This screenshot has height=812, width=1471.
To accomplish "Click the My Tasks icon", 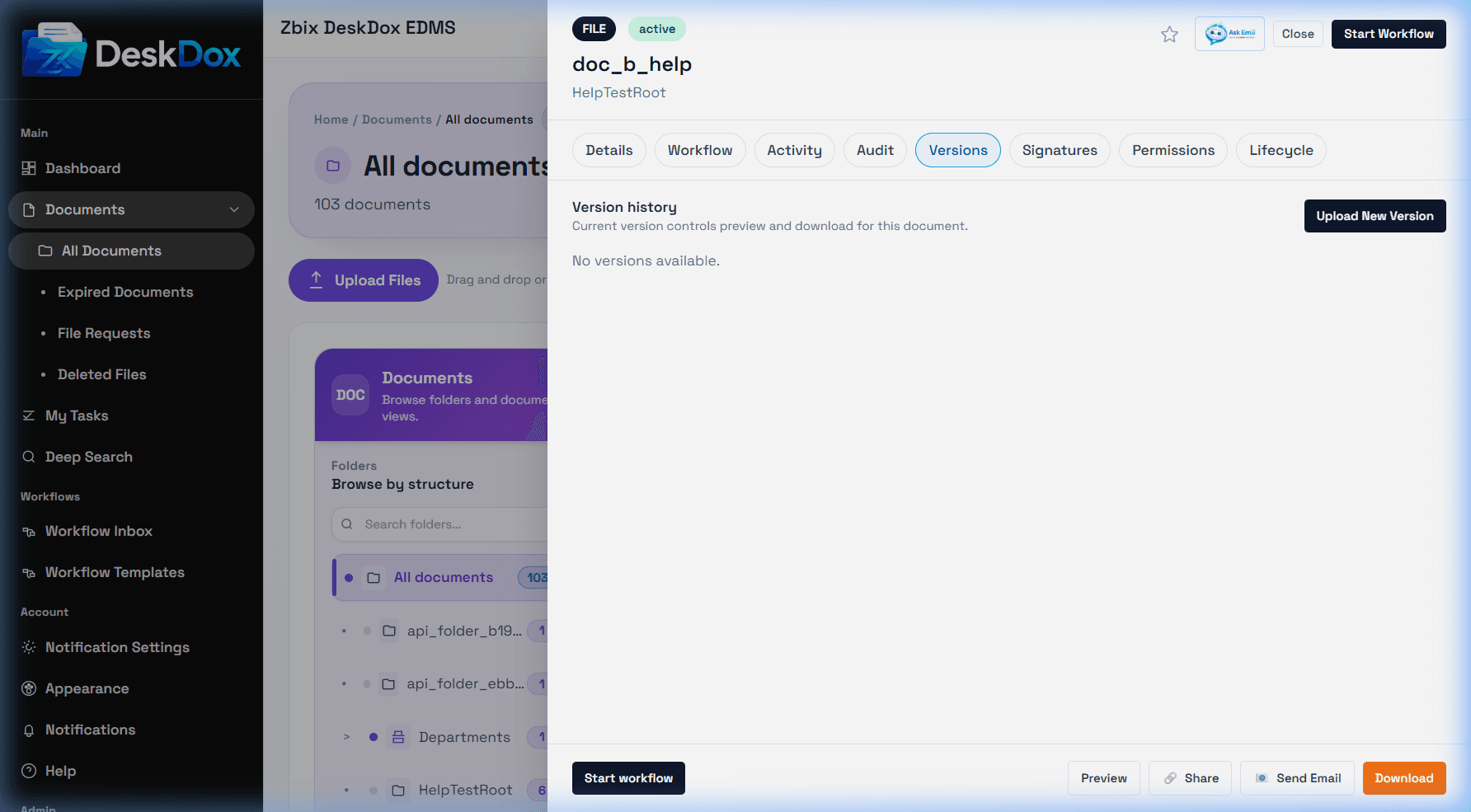I will point(29,415).
